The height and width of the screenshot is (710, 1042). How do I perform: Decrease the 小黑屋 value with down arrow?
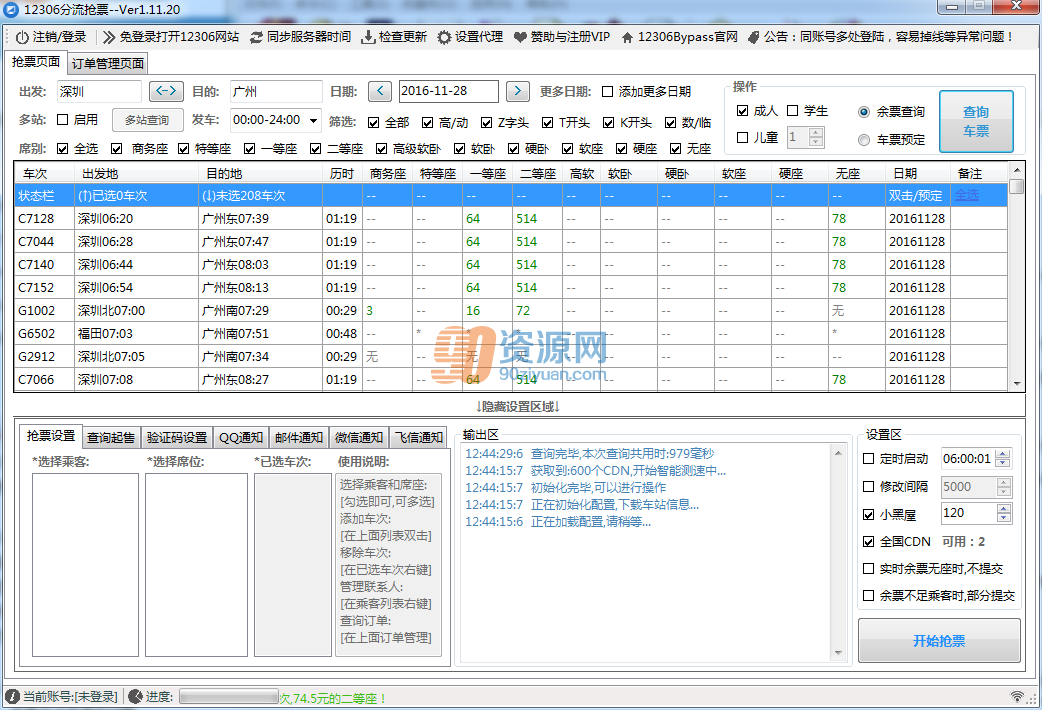1003,518
